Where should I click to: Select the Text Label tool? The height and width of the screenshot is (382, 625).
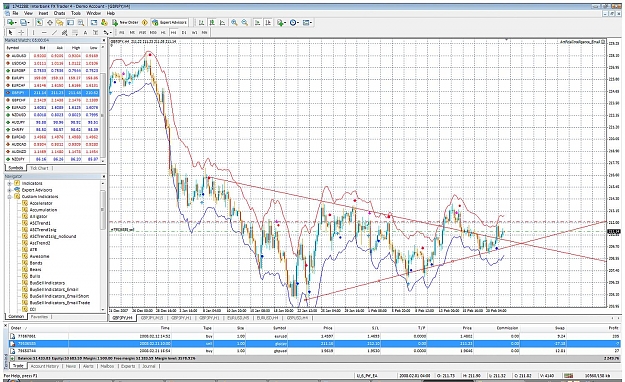coord(95,33)
